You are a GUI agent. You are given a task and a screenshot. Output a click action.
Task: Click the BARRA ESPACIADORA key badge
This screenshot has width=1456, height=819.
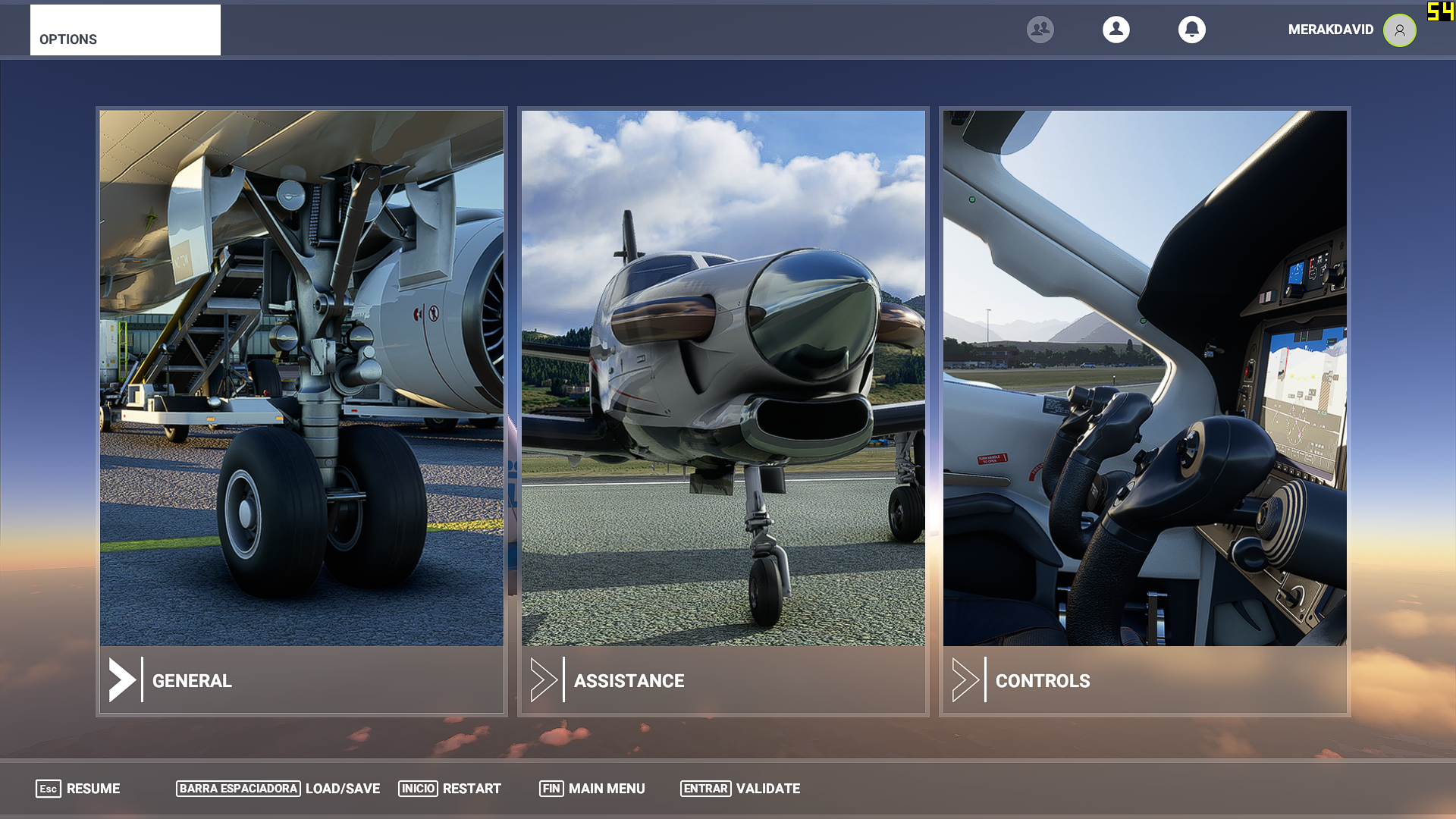pyautogui.click(x=238, y=789)
